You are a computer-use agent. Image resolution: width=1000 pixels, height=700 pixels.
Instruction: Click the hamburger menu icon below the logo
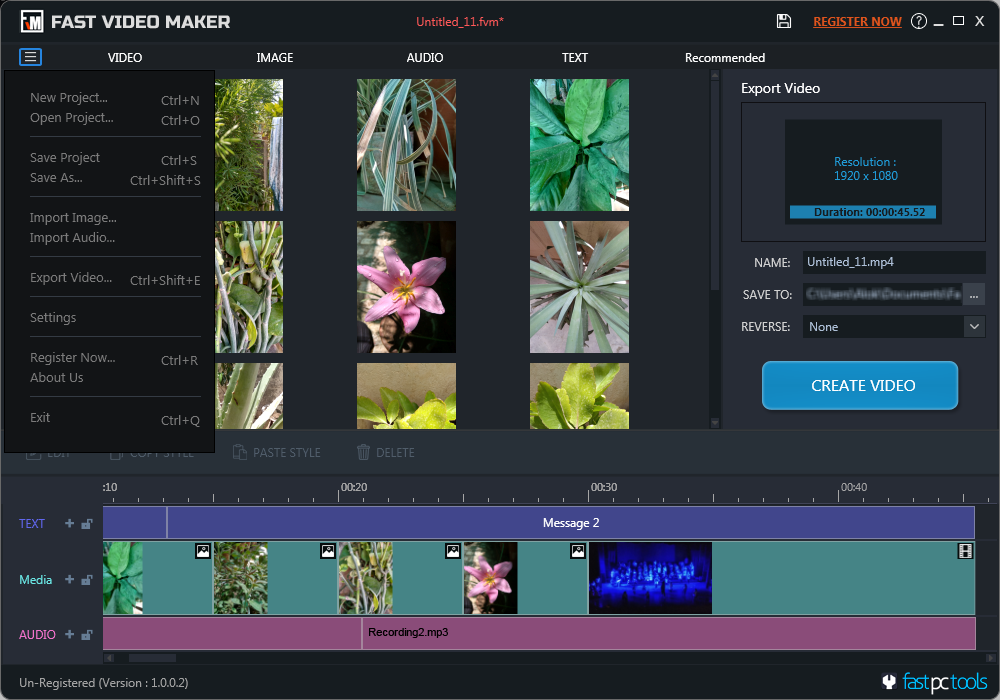[x=30, y=57]
